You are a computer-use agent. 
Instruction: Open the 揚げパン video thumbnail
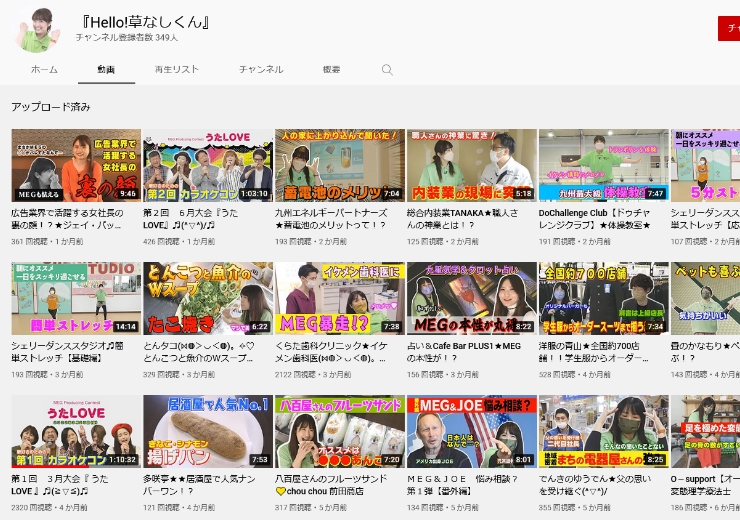click(207, 431)
